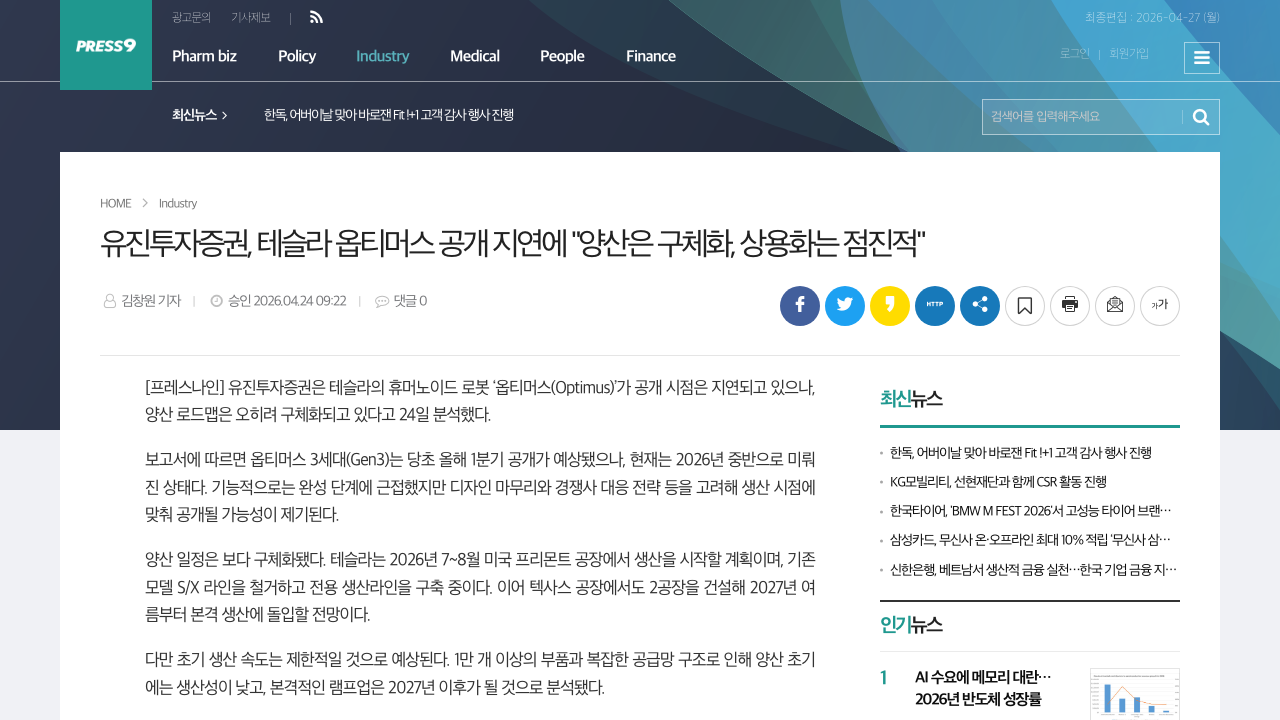Click 기사제보 link
The width and height of the screenshot is (1280, 720).
coord(251,17)
